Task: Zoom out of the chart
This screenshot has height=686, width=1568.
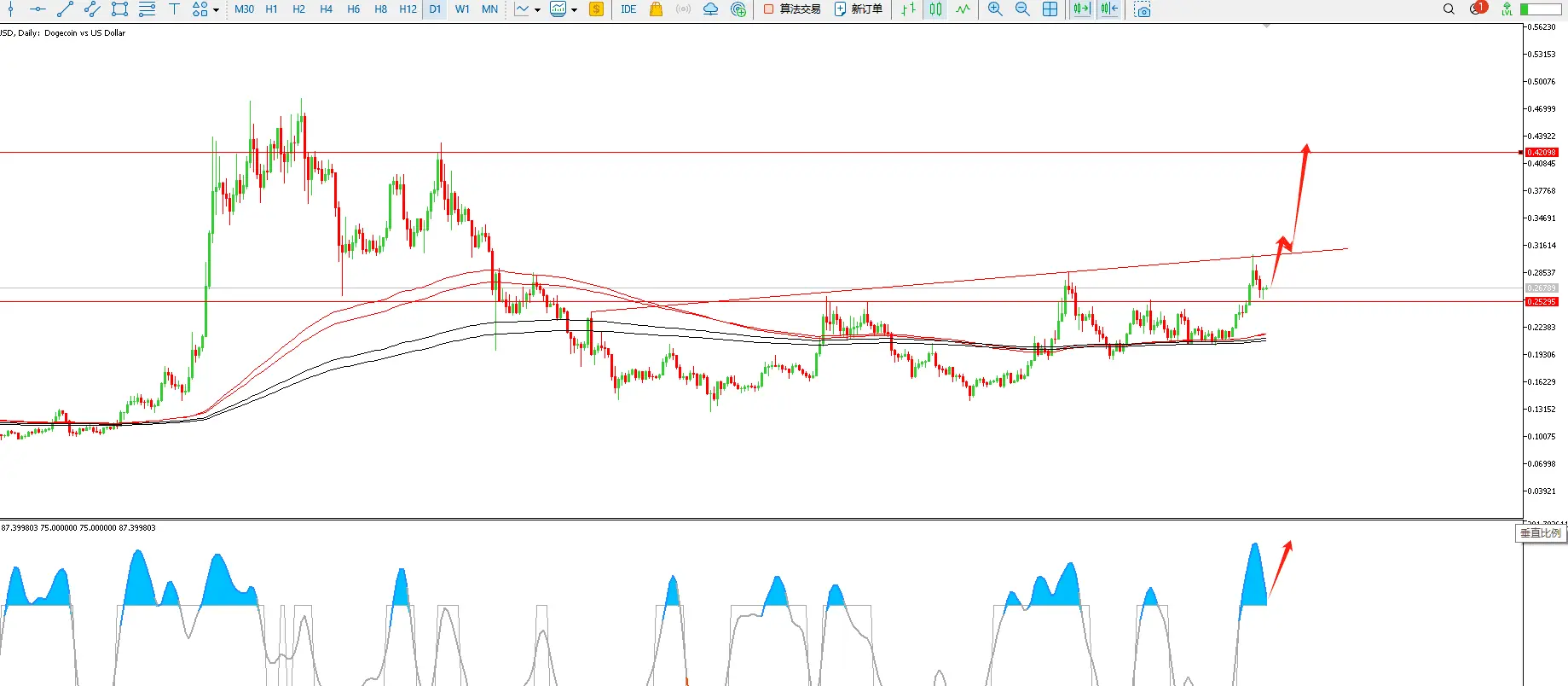Action: (x=1022, y=9)
